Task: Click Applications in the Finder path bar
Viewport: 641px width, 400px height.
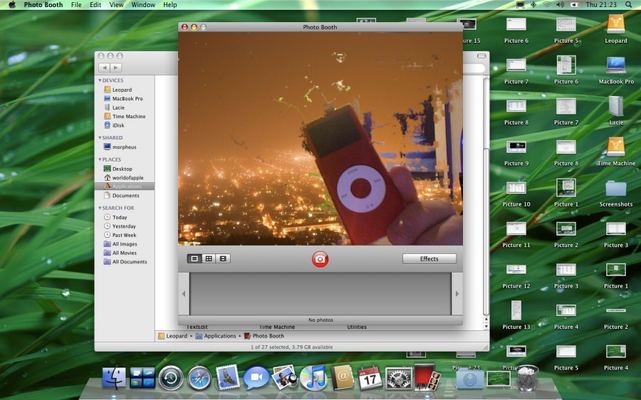Action: click(x=215, y=336)
